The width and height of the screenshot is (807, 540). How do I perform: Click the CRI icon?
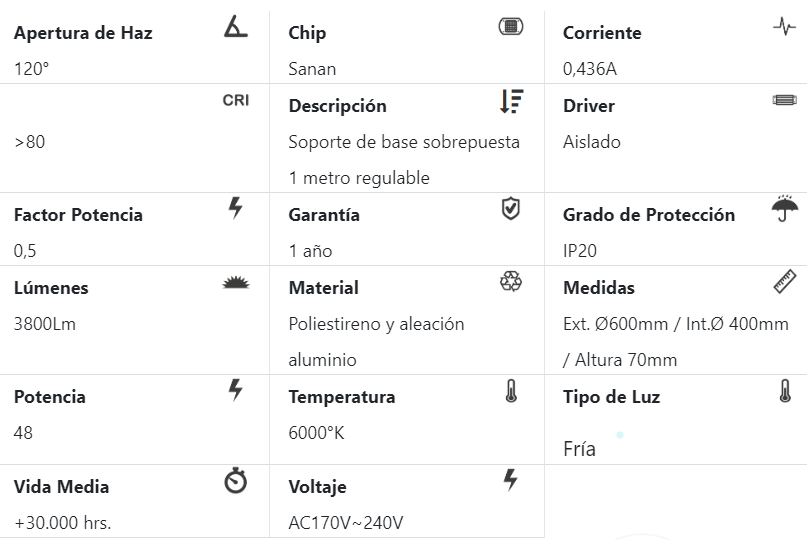[x=236, y=100]
